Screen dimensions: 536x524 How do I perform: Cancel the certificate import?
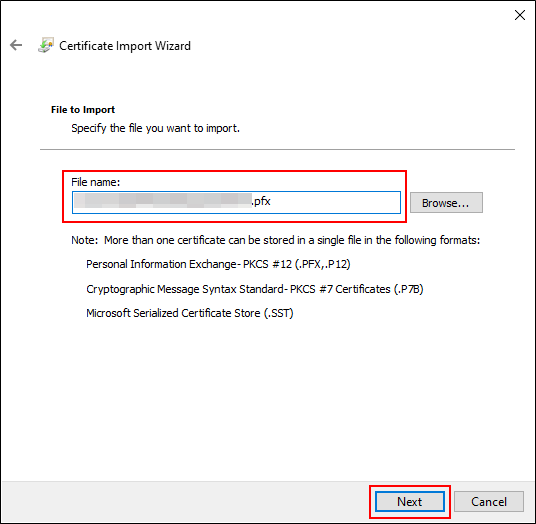pyautogui.click(x=489, y=501)
